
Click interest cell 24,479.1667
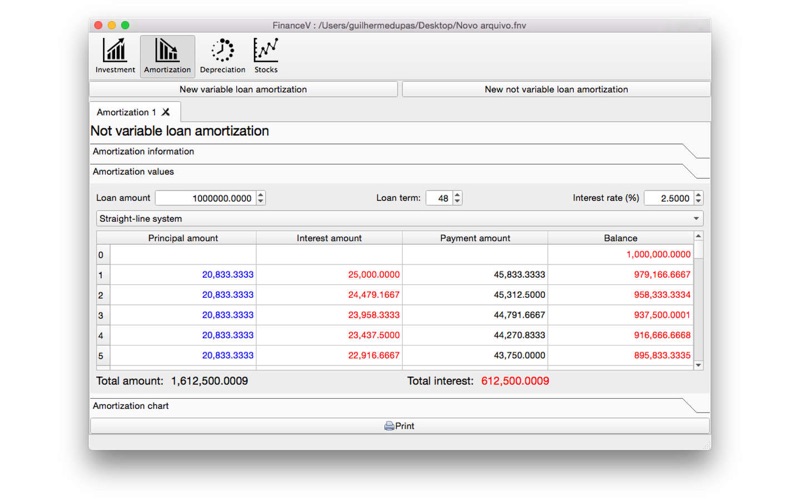[329, 295]
